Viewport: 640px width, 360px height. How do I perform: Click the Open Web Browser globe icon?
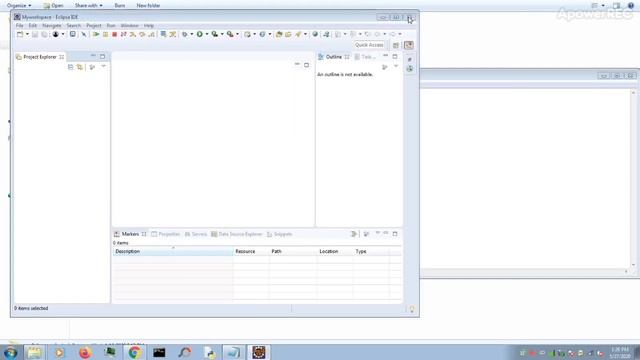click(x=315, y=34)
